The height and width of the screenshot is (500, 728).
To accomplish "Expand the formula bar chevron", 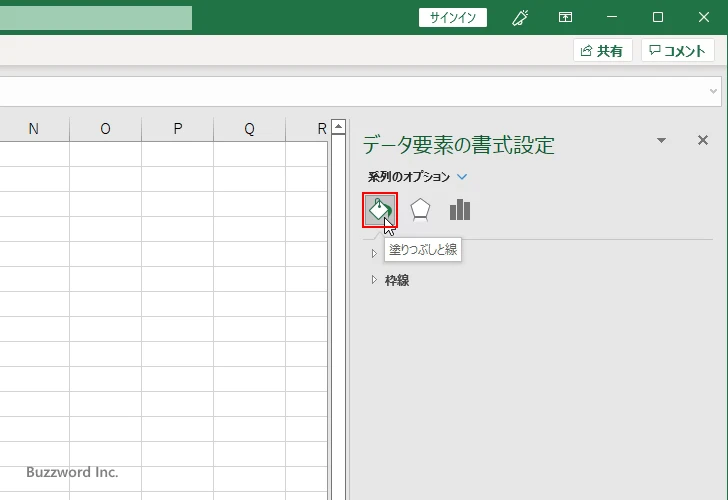I will 714,91.
